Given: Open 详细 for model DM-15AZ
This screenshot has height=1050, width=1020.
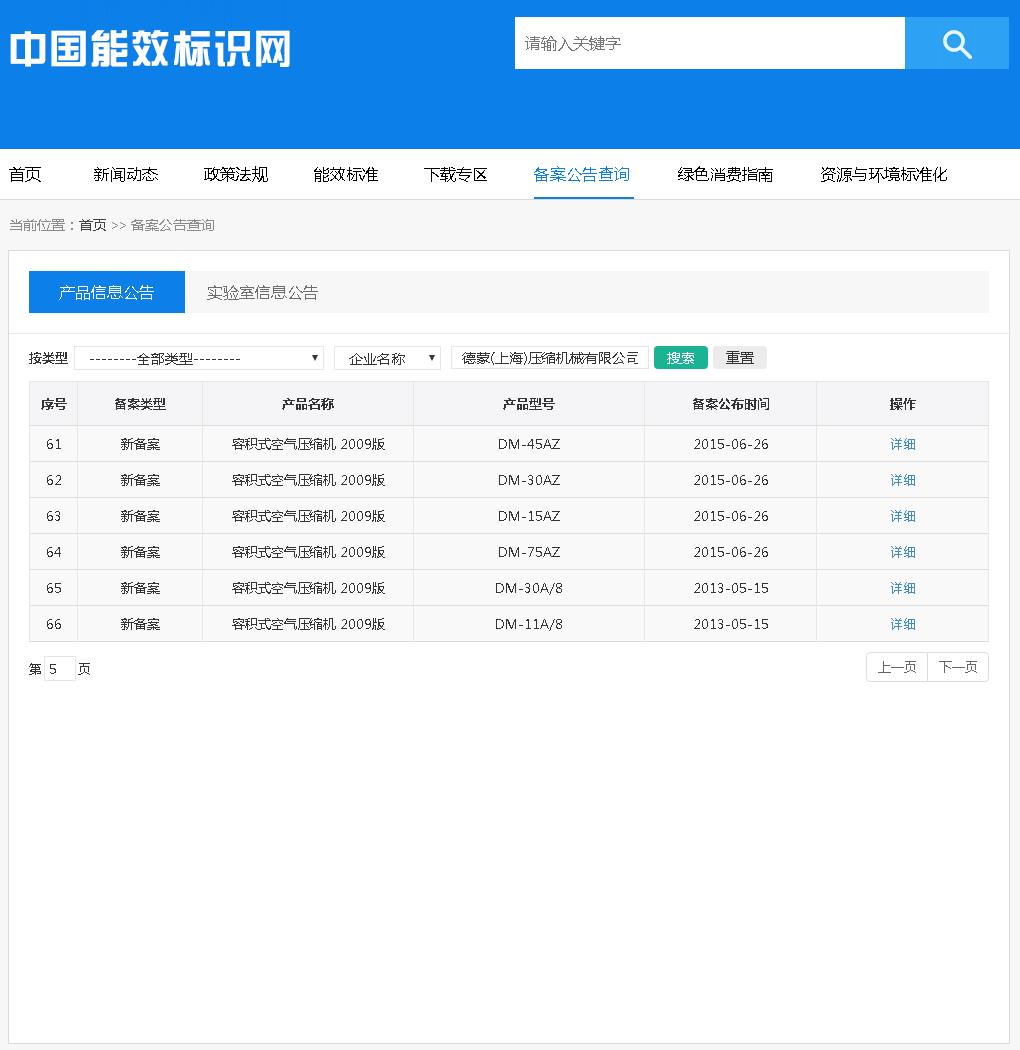Looking at the screenshot, I should pyautogui.click(x=902, y=516).
